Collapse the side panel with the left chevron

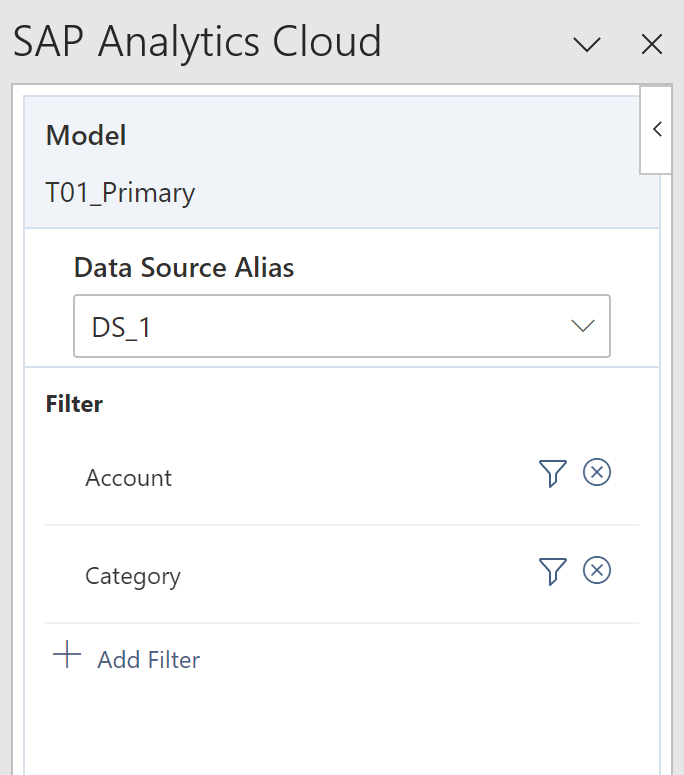click(x=657, y=129)
